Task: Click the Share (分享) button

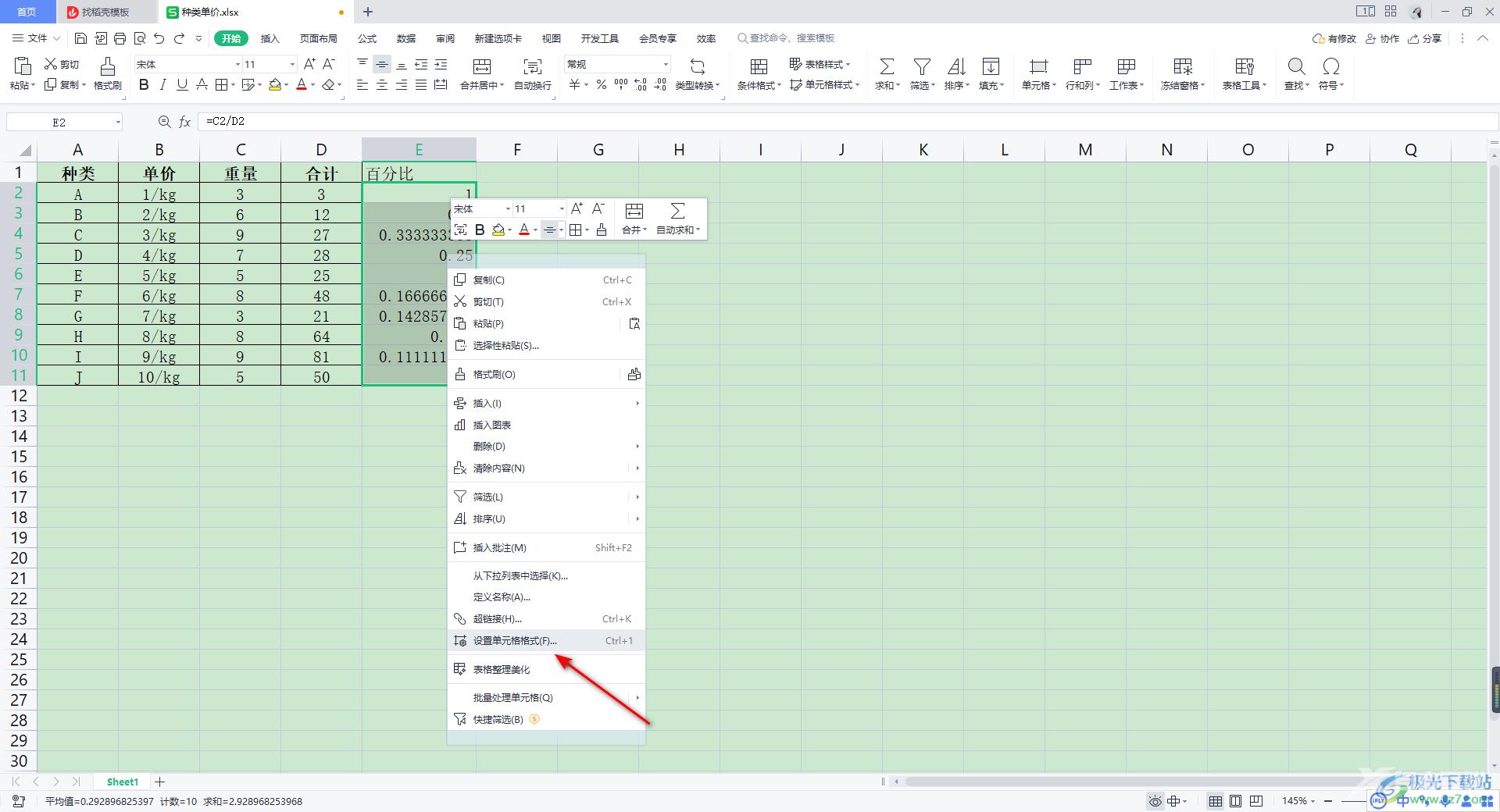Action: (1424, 38)
